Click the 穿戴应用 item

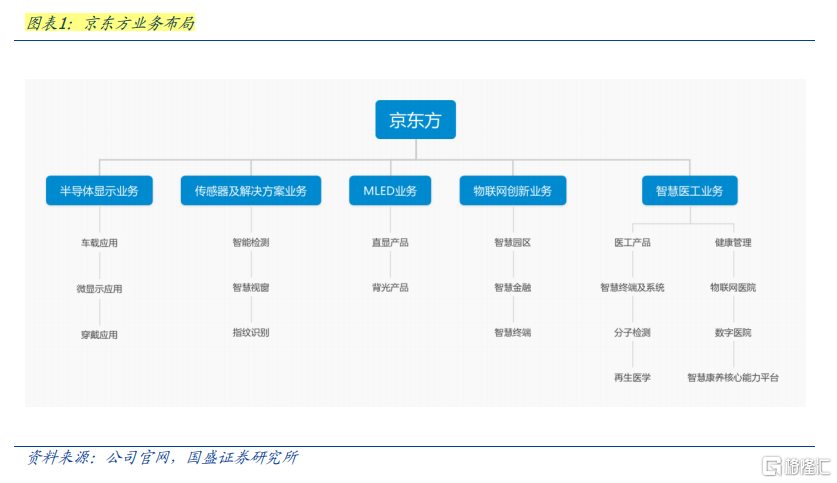coord(99,335)
